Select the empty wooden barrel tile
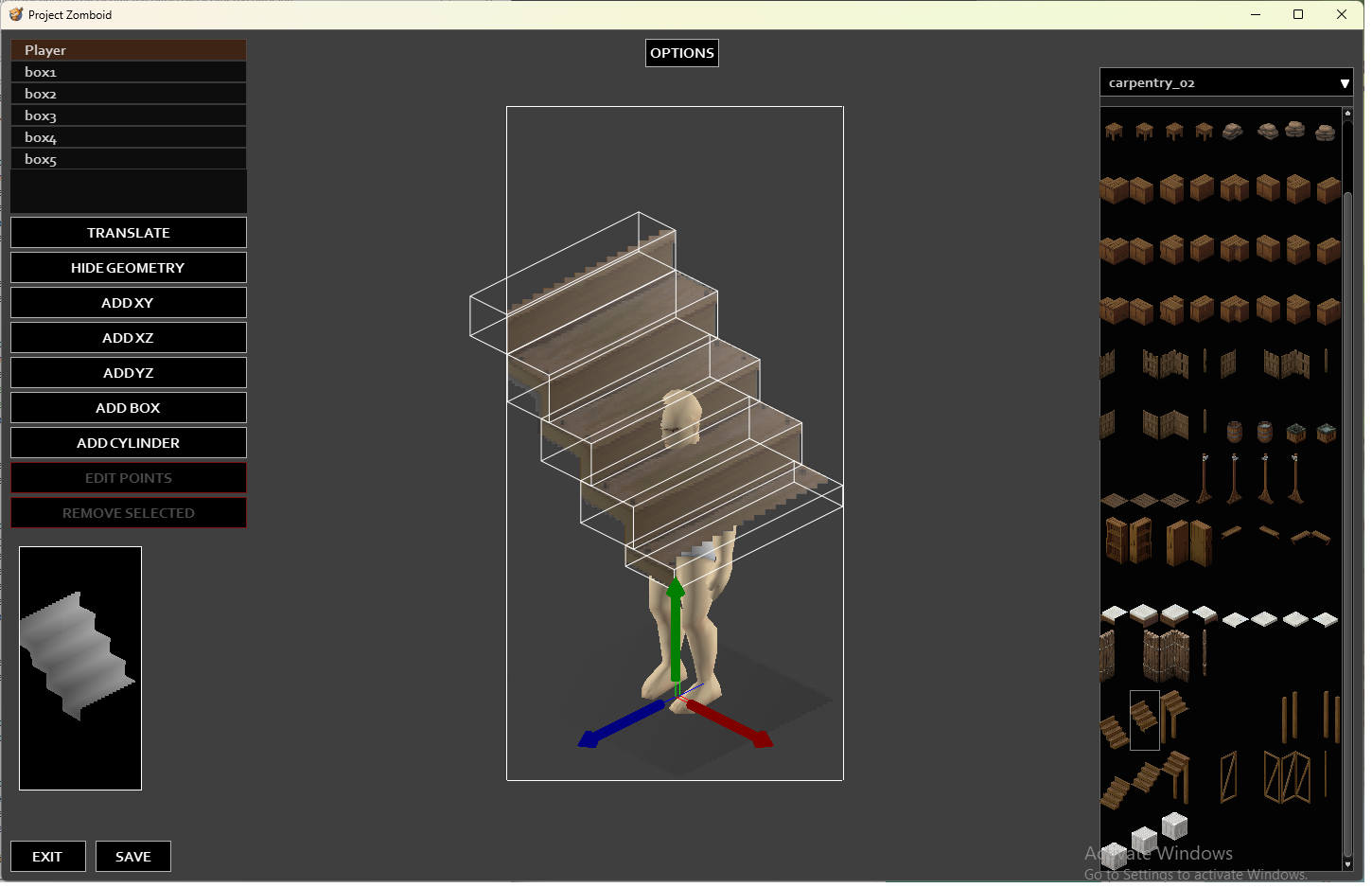This screenshot has height=888, width=1372. (1235, 432)
